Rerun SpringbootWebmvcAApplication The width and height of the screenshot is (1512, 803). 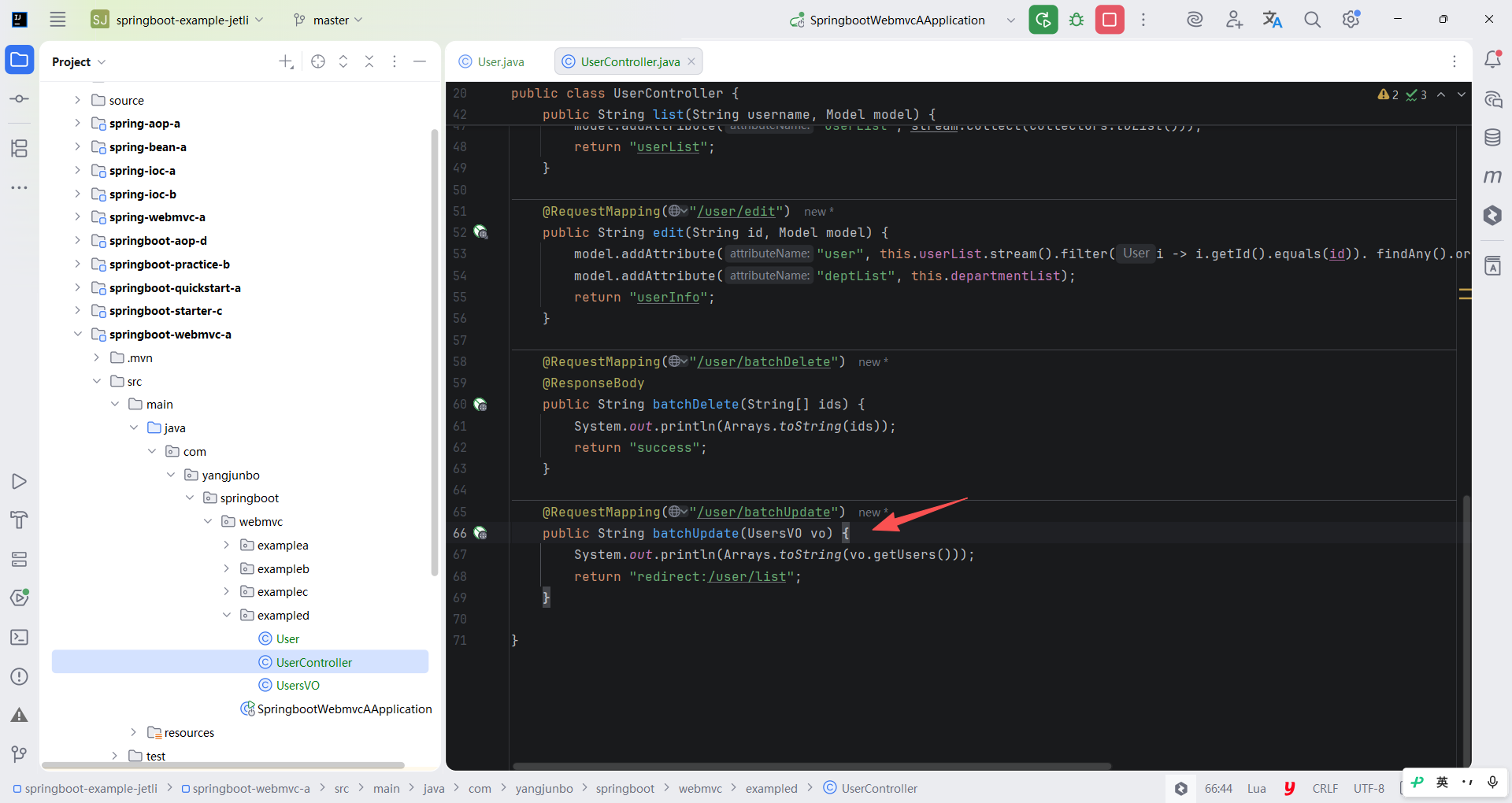point(1043,20)
